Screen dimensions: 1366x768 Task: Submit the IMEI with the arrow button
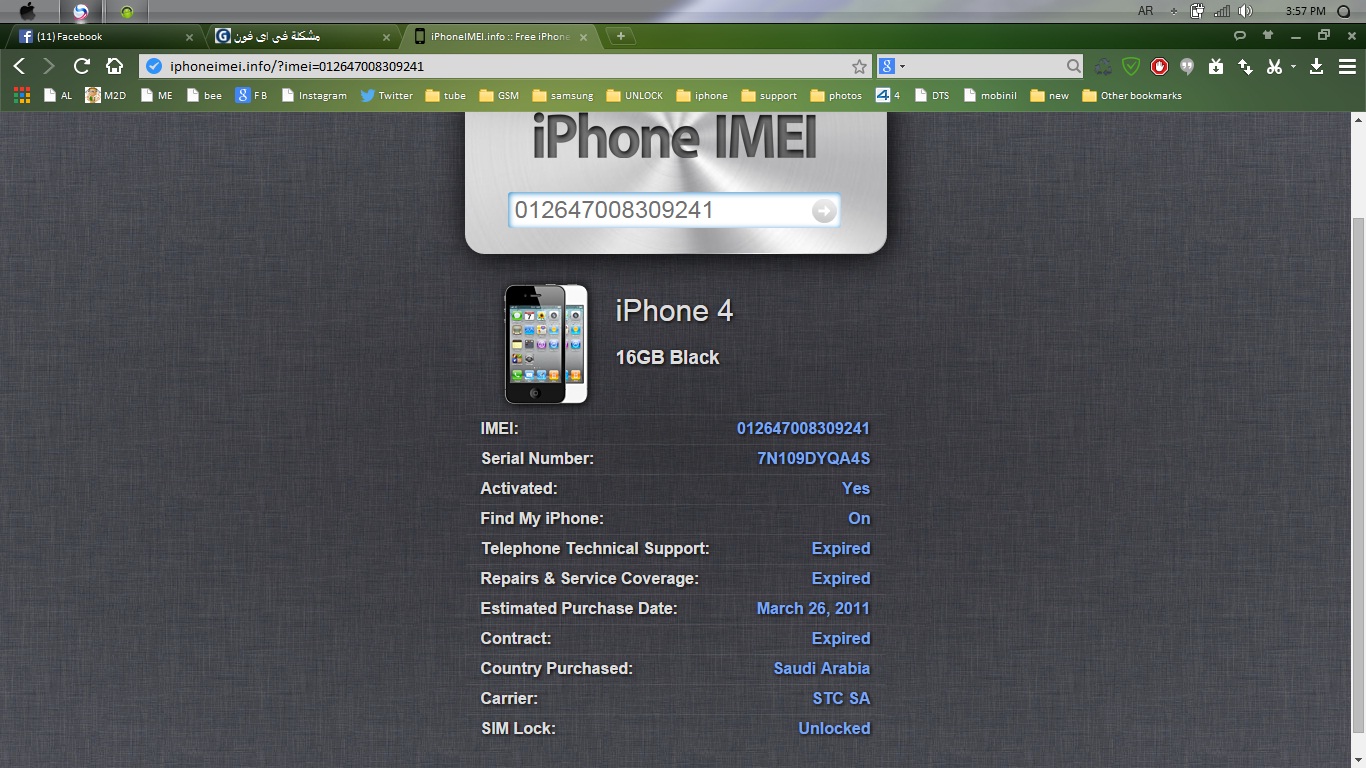click(824, 210)
